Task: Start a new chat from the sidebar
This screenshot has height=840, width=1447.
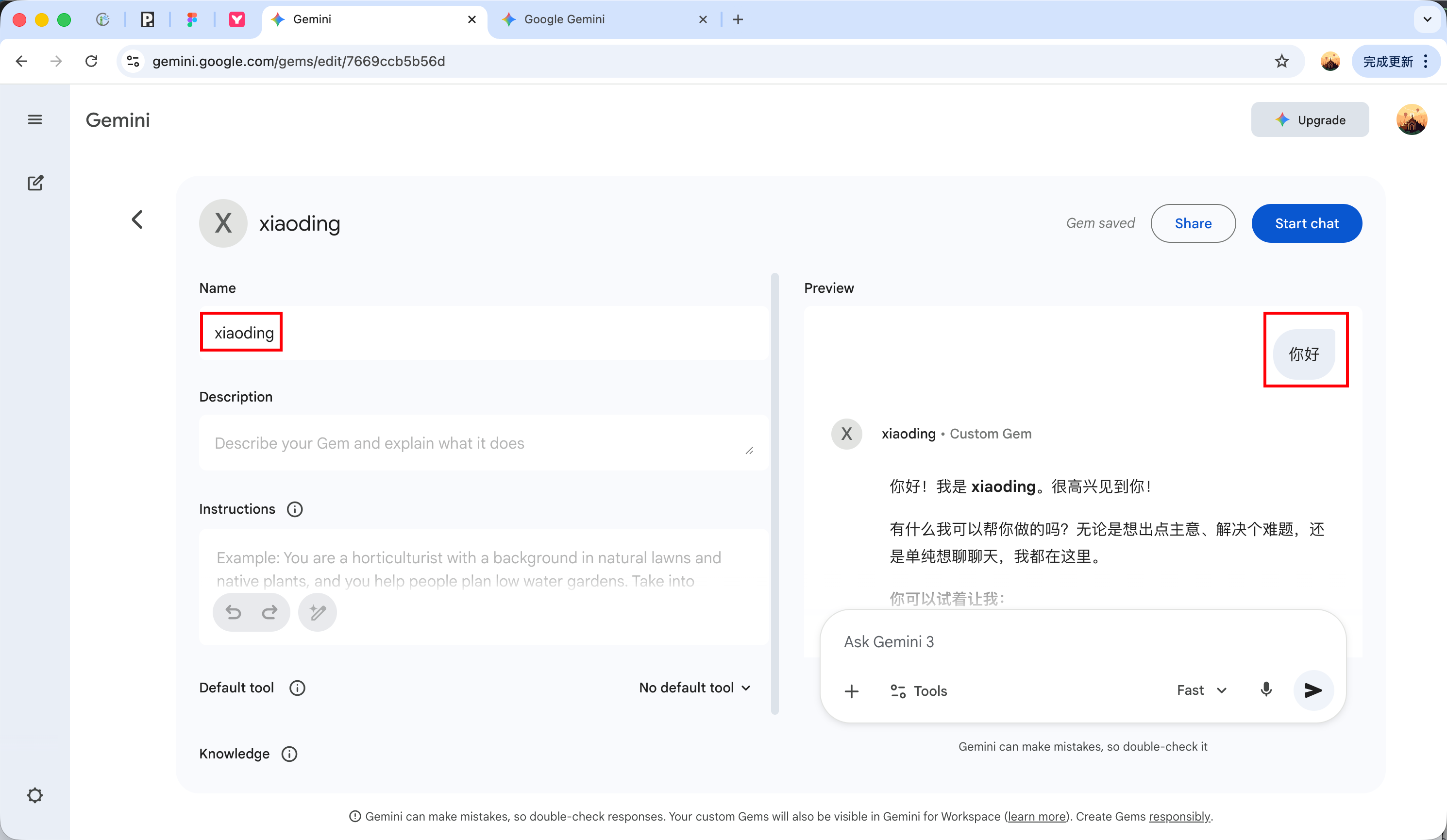Action: coord(35,183)
